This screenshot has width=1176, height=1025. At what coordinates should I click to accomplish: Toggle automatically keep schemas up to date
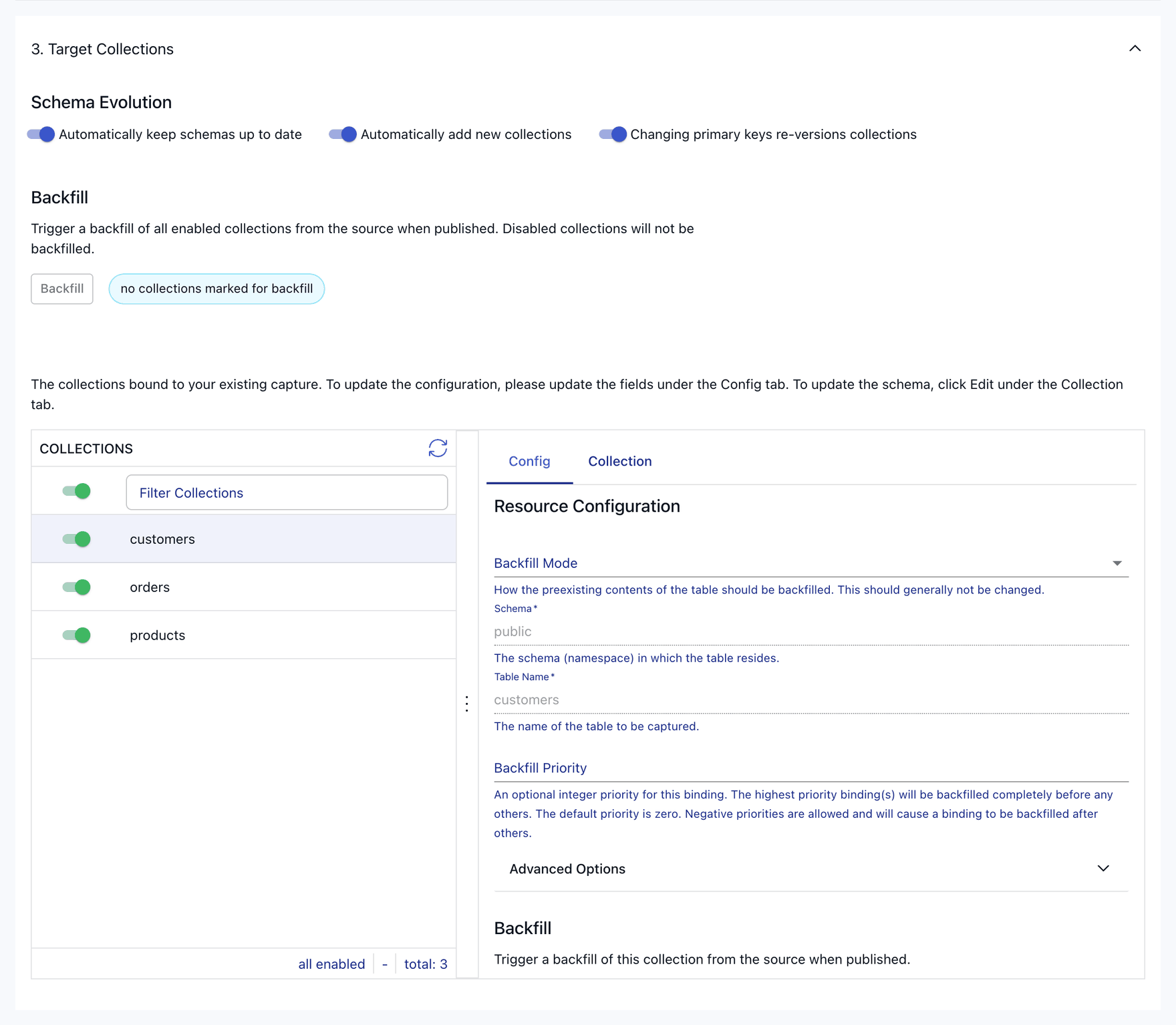(41, 134)
